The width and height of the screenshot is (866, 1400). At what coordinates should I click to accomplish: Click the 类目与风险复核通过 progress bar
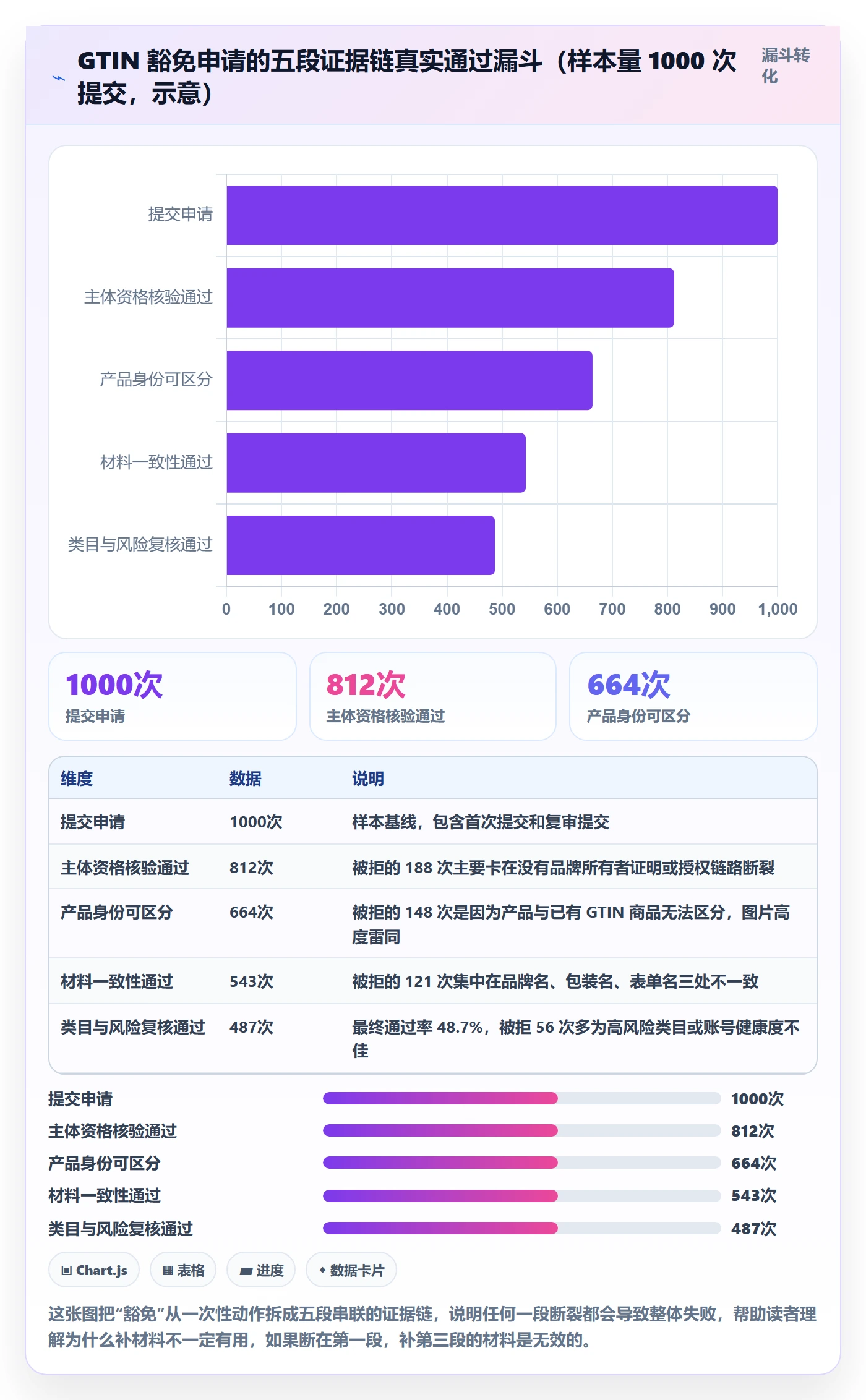click(522, 1228)
